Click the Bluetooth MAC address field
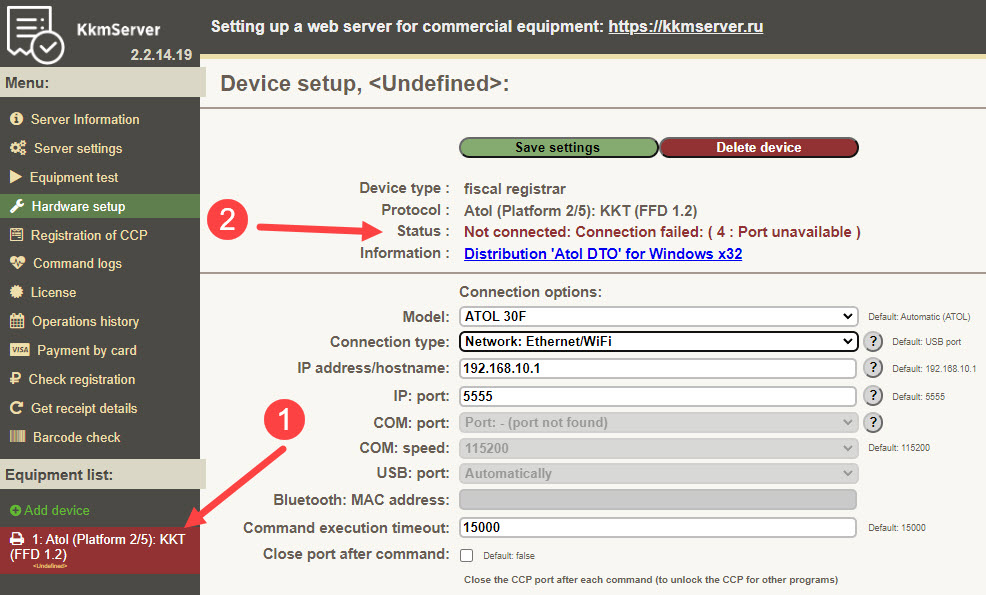Image resolution: width=986 pixels, height=595 pixels. pos(658,499)
